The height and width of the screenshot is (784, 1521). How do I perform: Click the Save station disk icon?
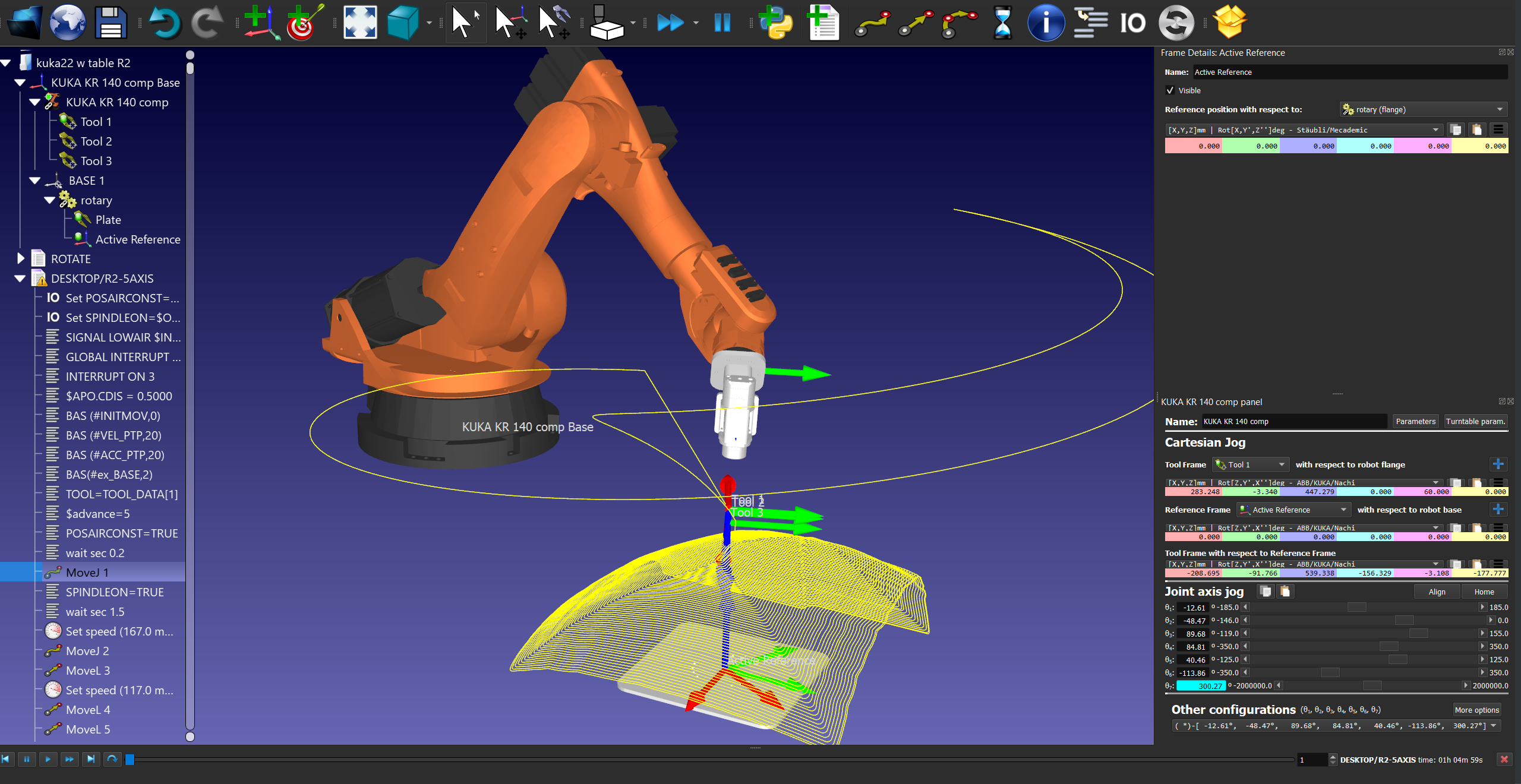pos(111,23)
